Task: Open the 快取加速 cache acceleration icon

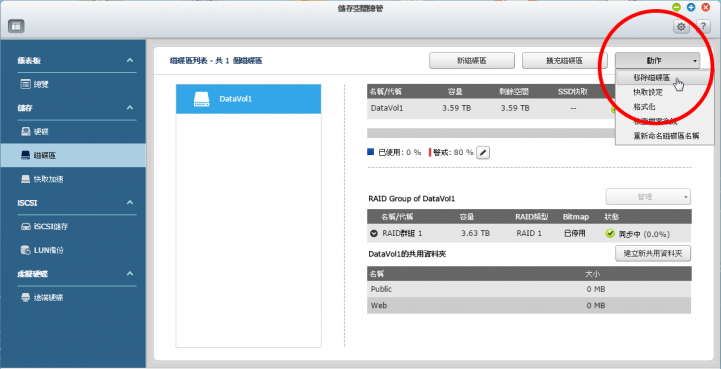Action: pos(26,179)
